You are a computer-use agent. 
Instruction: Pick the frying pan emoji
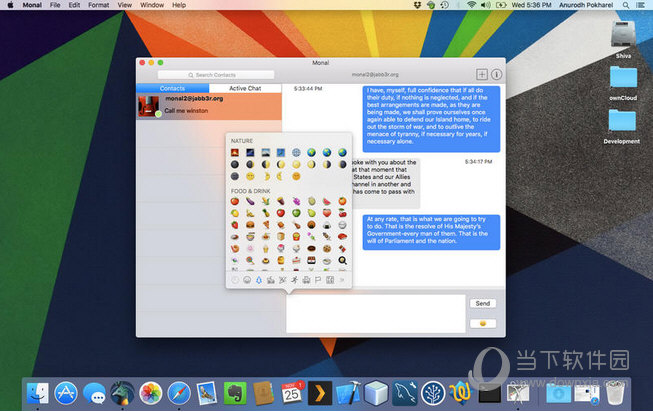click(342, 260)
